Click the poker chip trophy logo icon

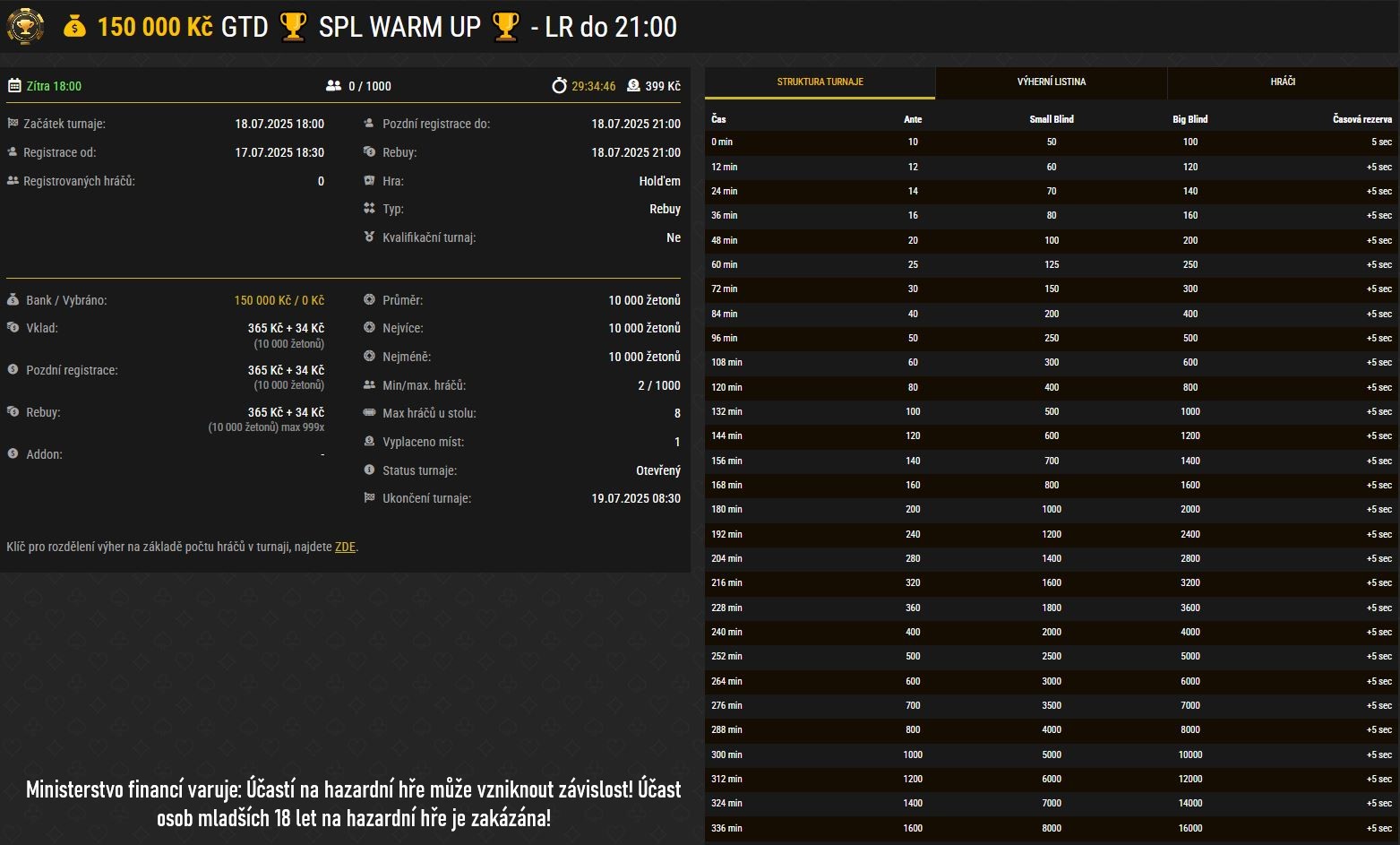pos(25,26)
